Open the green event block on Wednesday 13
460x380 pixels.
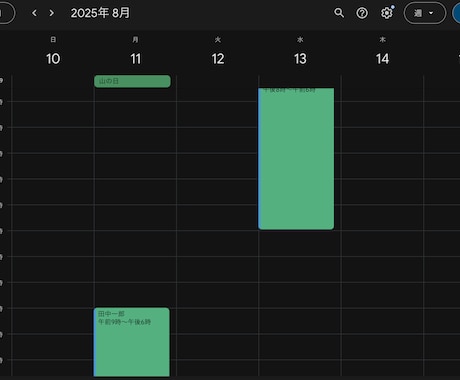tap(296, 159)
